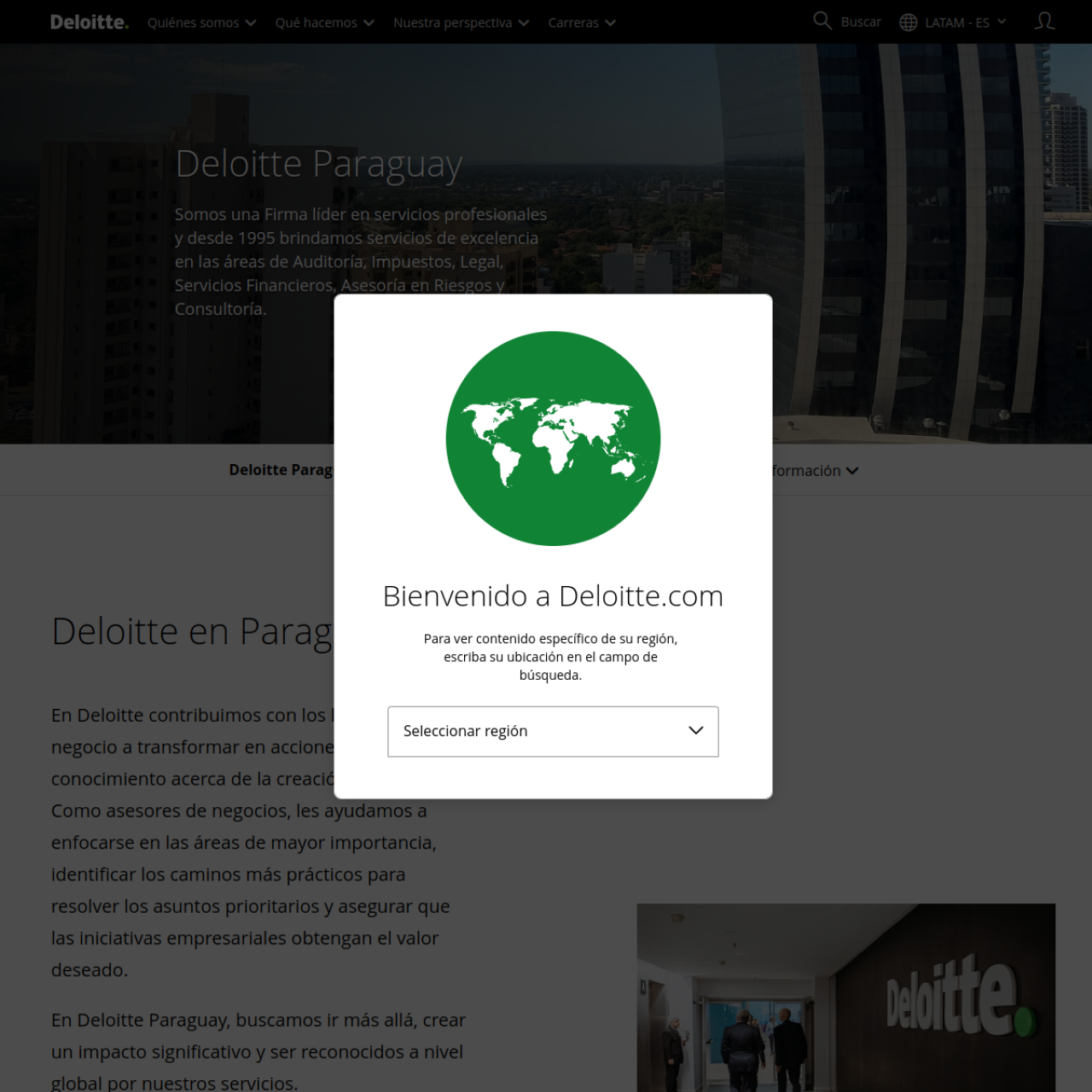Select the Deloitte Paraguay section tab
Viewport: 1092px width, 1092px height.
coord(281,470)
